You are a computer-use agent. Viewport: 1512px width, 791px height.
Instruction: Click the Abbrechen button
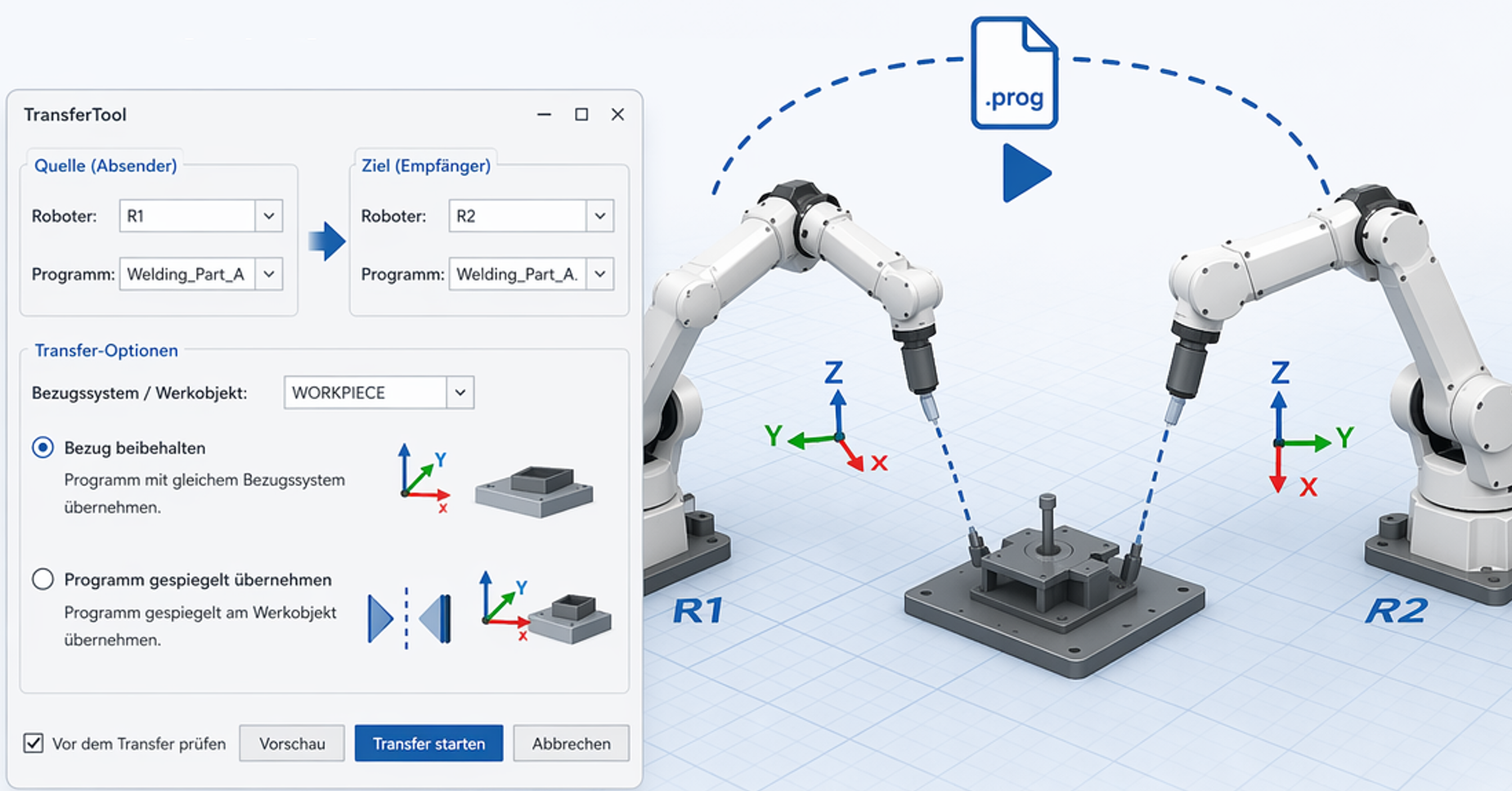pyautogui.click(x=571, y=744)
